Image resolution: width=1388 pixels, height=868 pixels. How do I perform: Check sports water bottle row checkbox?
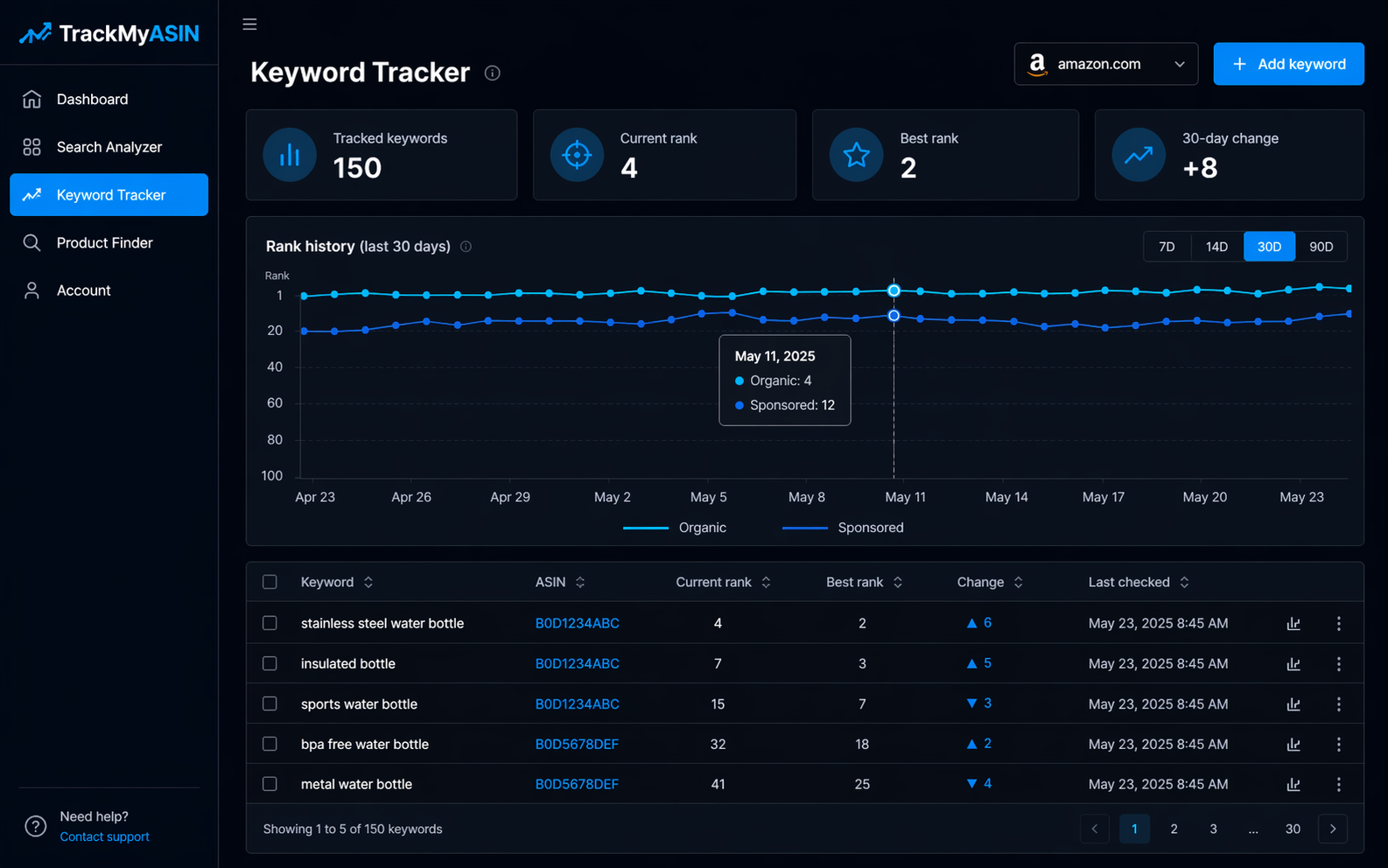(x=270, y=703)
